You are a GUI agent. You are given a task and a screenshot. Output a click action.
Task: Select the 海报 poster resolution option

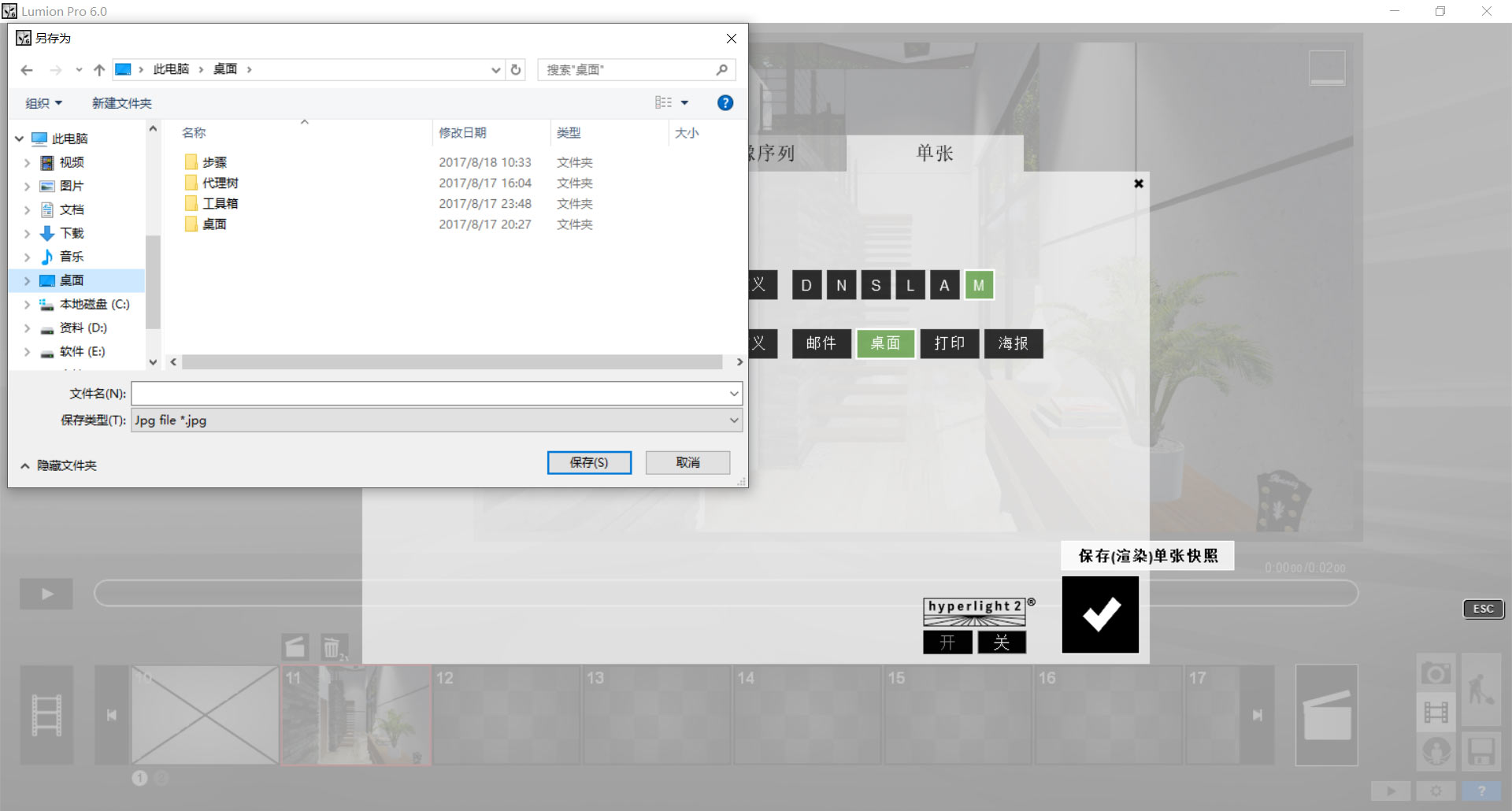1014,343
